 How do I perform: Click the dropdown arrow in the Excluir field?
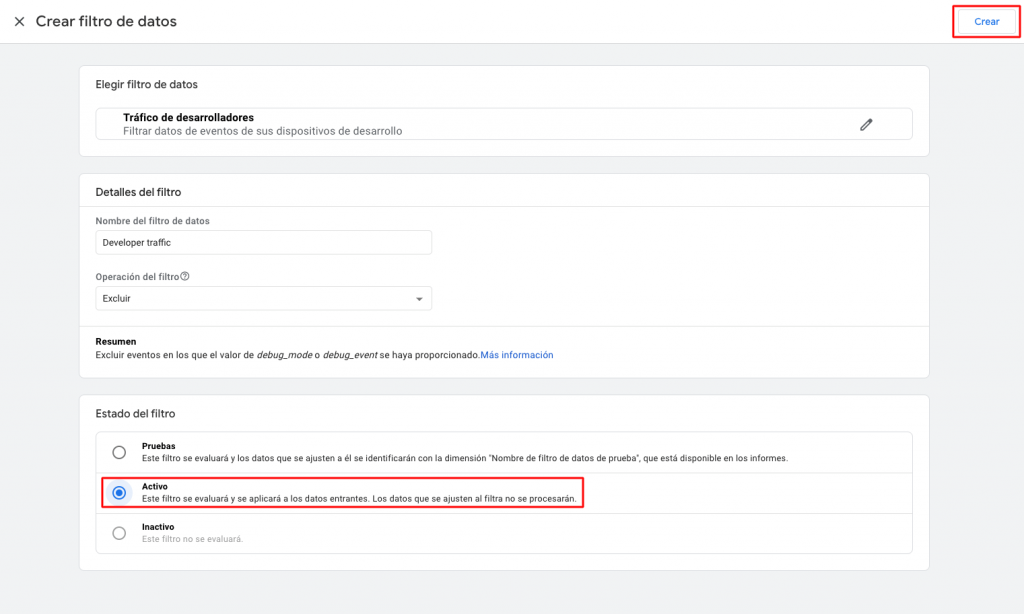tap(419, 299)
